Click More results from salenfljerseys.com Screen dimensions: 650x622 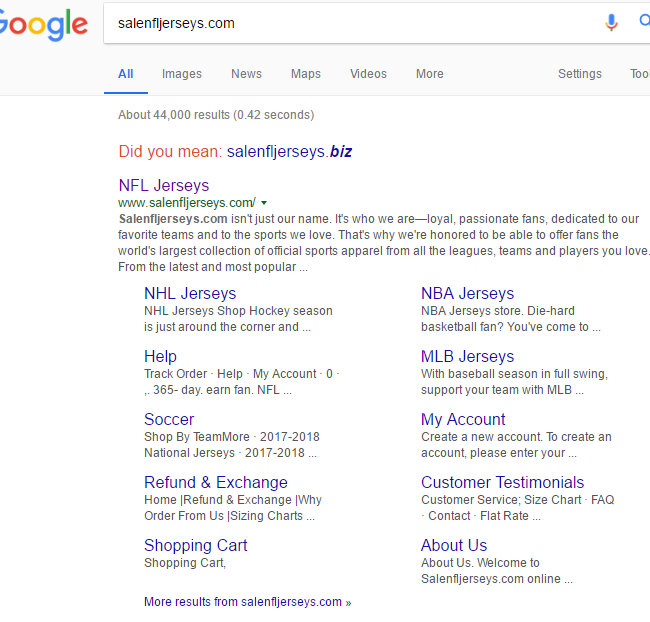tap(247, 602)
